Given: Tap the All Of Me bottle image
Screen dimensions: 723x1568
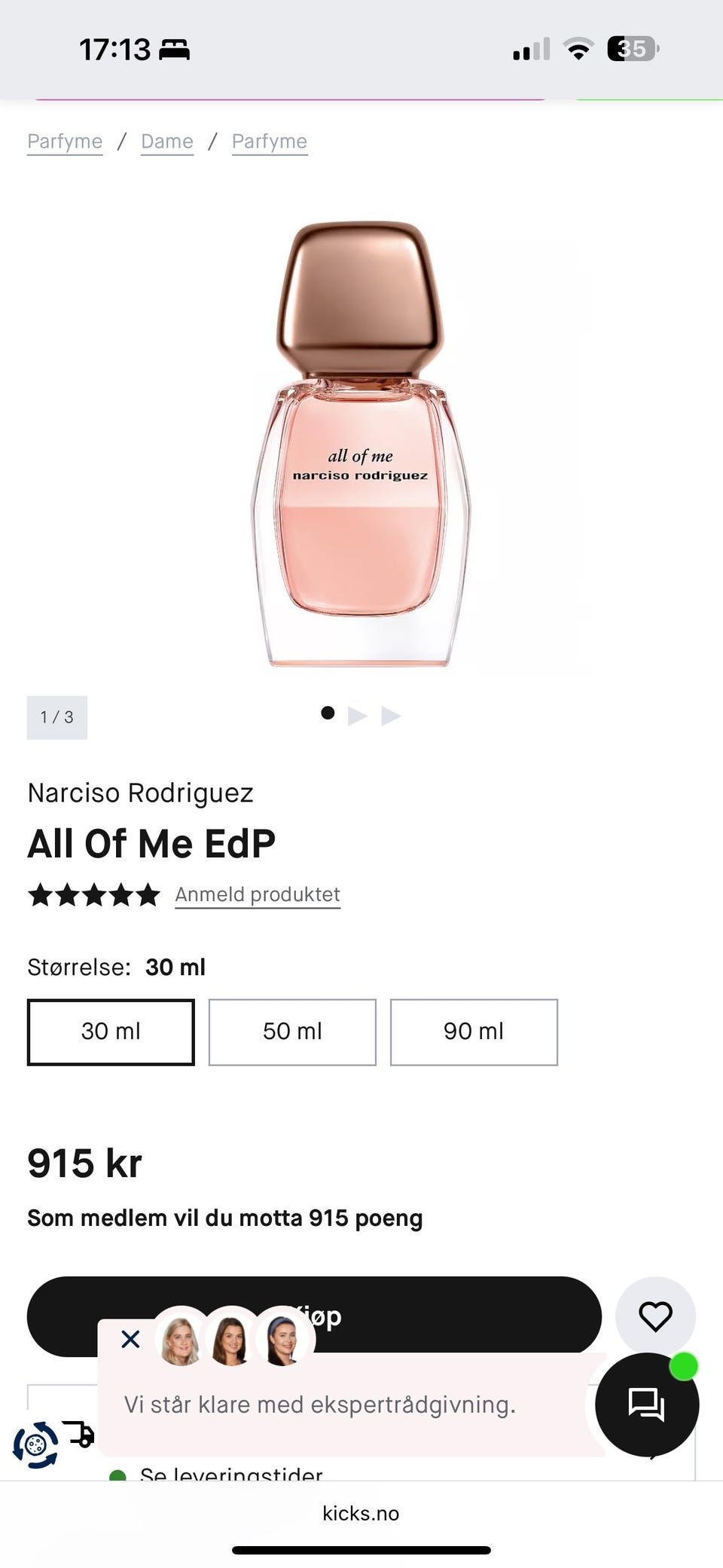Looking at the screenshot, I should pos(361,445).
